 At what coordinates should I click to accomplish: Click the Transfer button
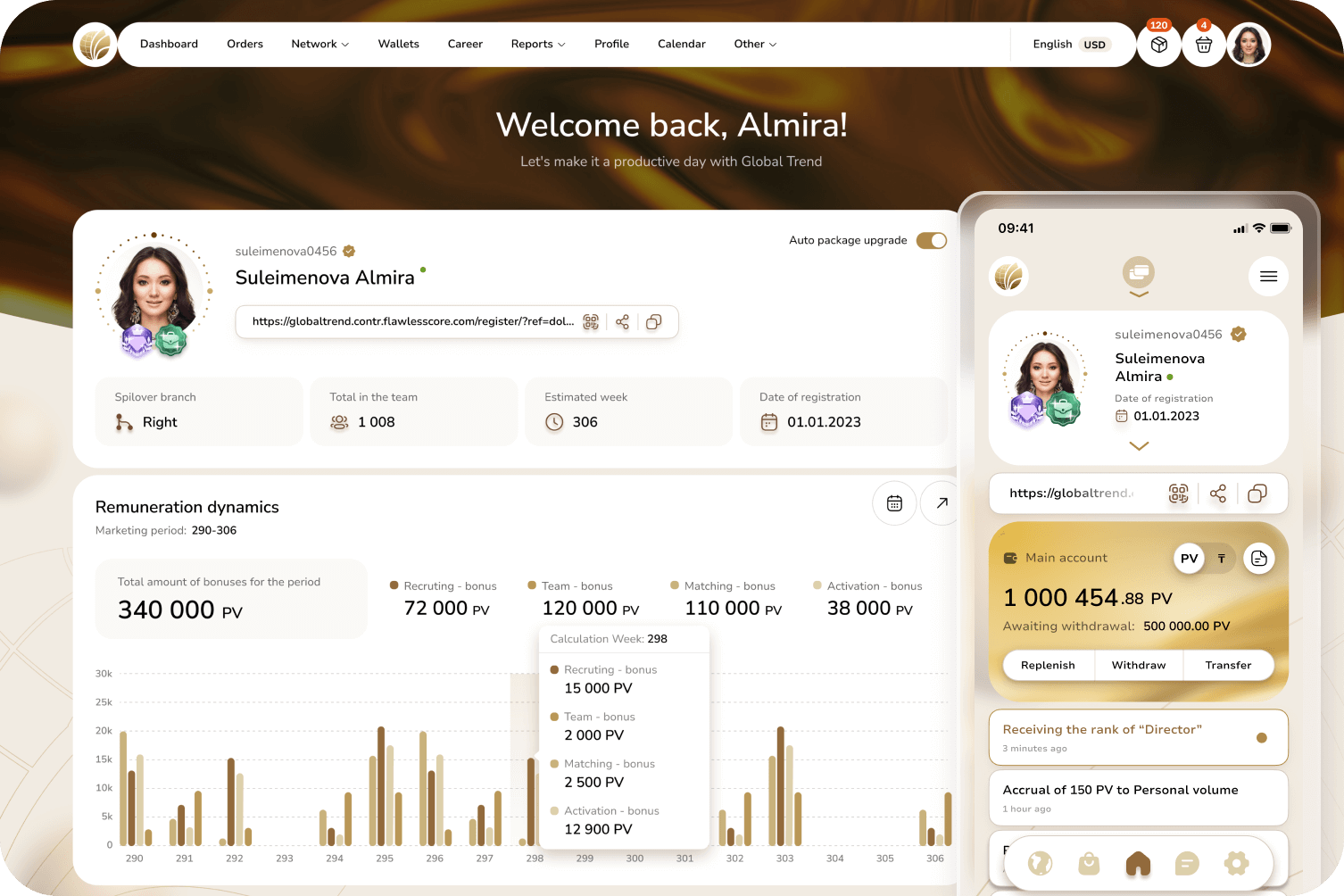(1228, 666)
